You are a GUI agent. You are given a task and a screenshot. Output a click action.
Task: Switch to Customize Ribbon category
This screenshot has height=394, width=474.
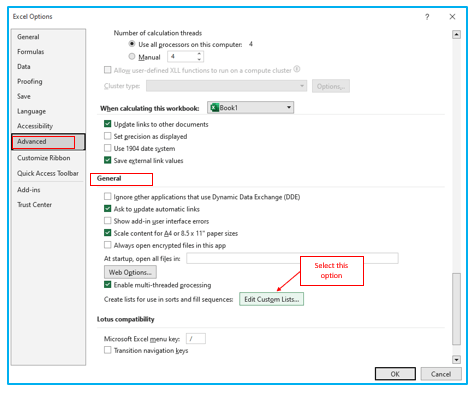click(44, 158)
